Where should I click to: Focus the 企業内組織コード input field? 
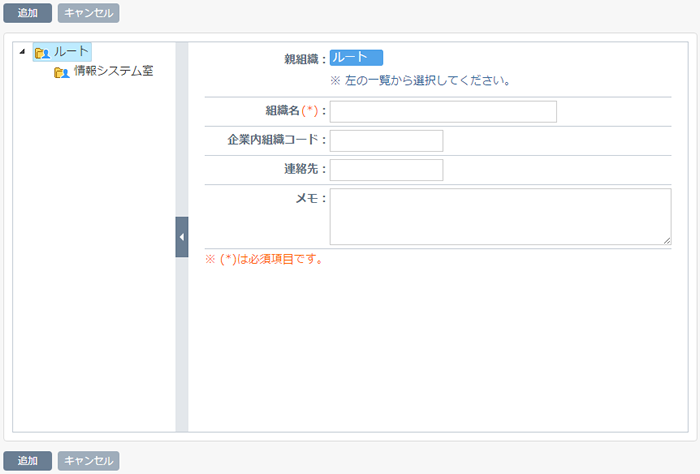point(386,141)
